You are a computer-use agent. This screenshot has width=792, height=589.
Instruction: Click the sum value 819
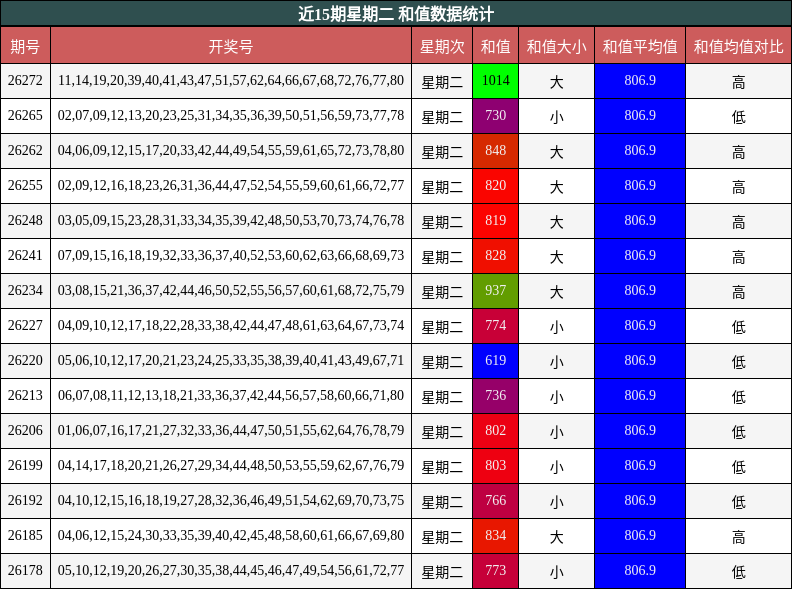[496, 220]
